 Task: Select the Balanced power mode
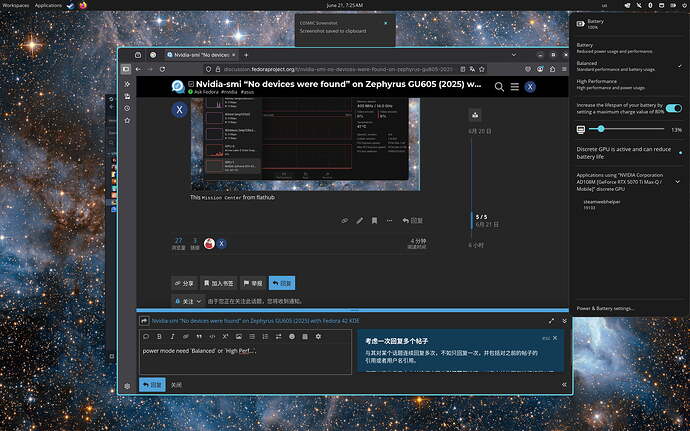tap(629, 66)
